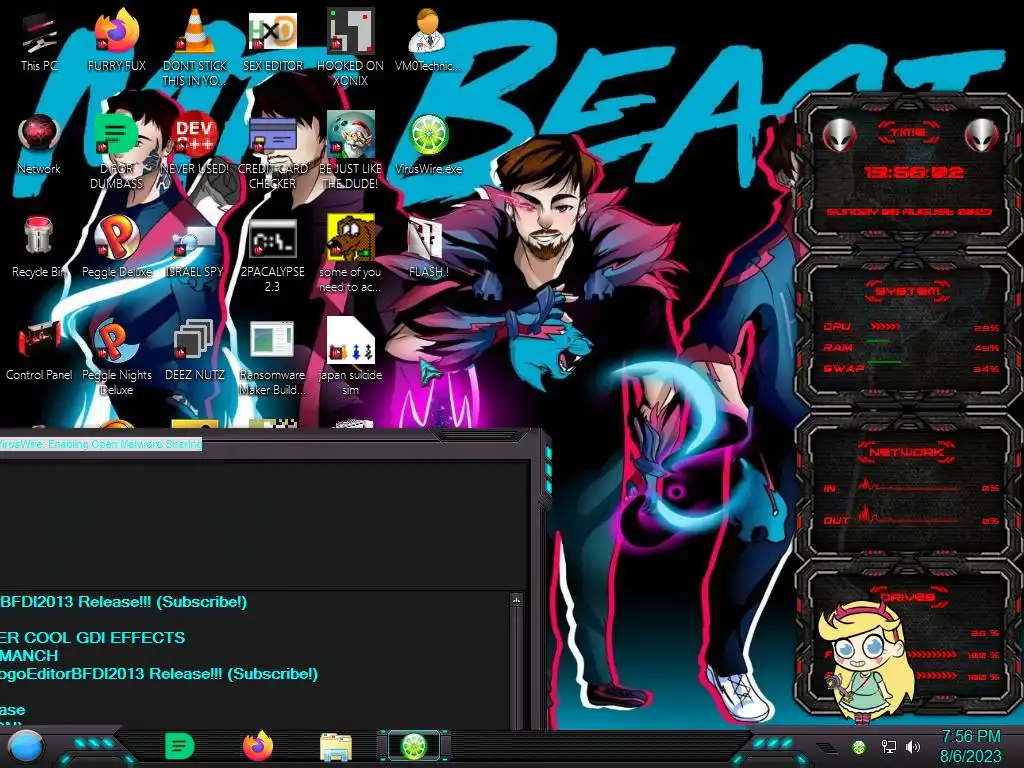The image size is (1024, 768).
Task: Open the Start orb on the taskbar
Action: point(26,747)
